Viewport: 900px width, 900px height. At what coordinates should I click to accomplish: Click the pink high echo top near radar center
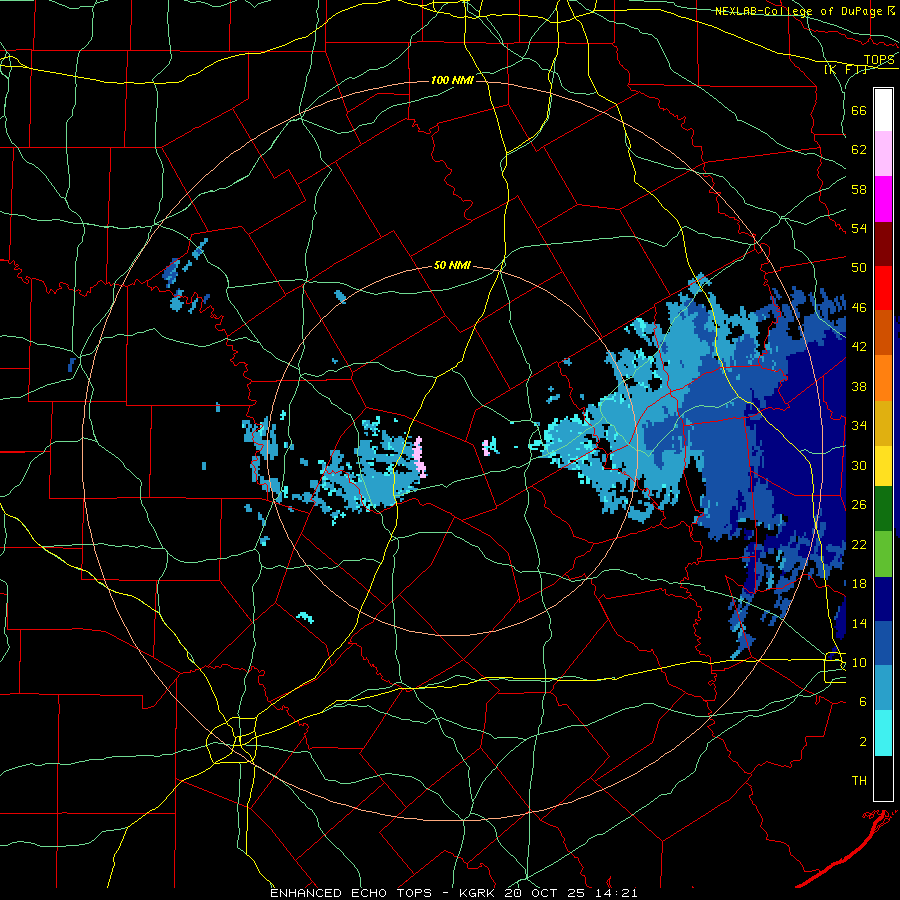[420, 457]
